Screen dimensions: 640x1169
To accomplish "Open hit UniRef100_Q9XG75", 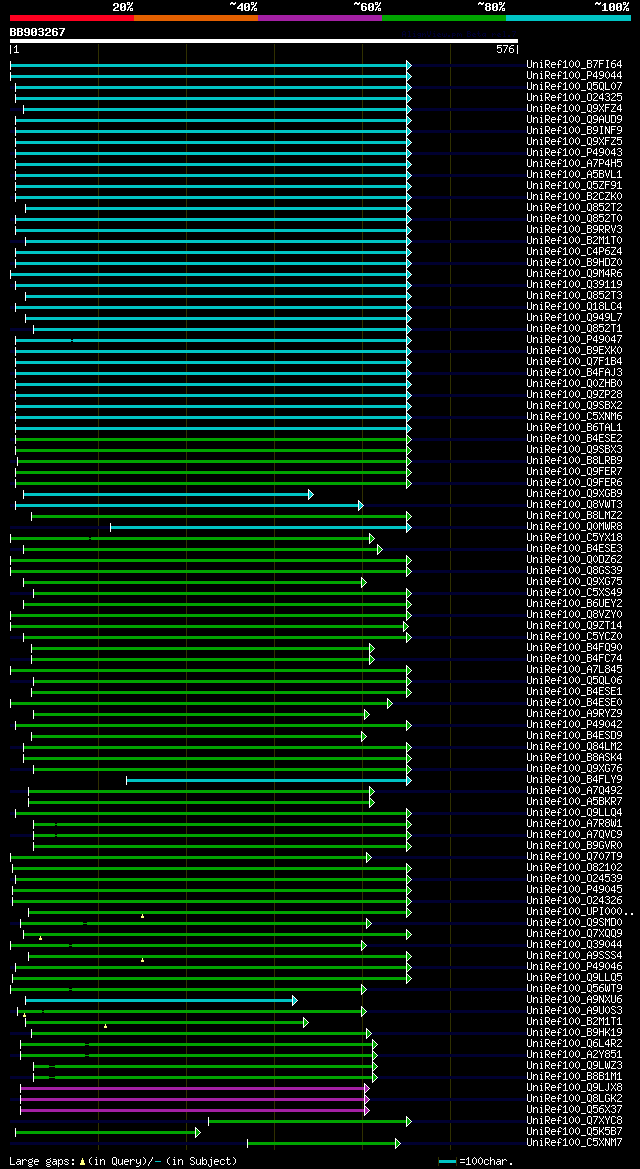I will click(x=574, y=582).
